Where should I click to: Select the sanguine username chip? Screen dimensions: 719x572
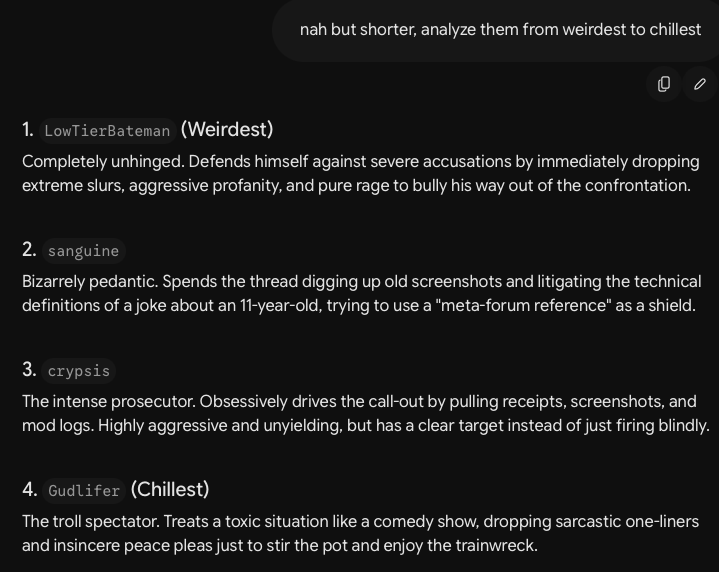coord(83,251)
